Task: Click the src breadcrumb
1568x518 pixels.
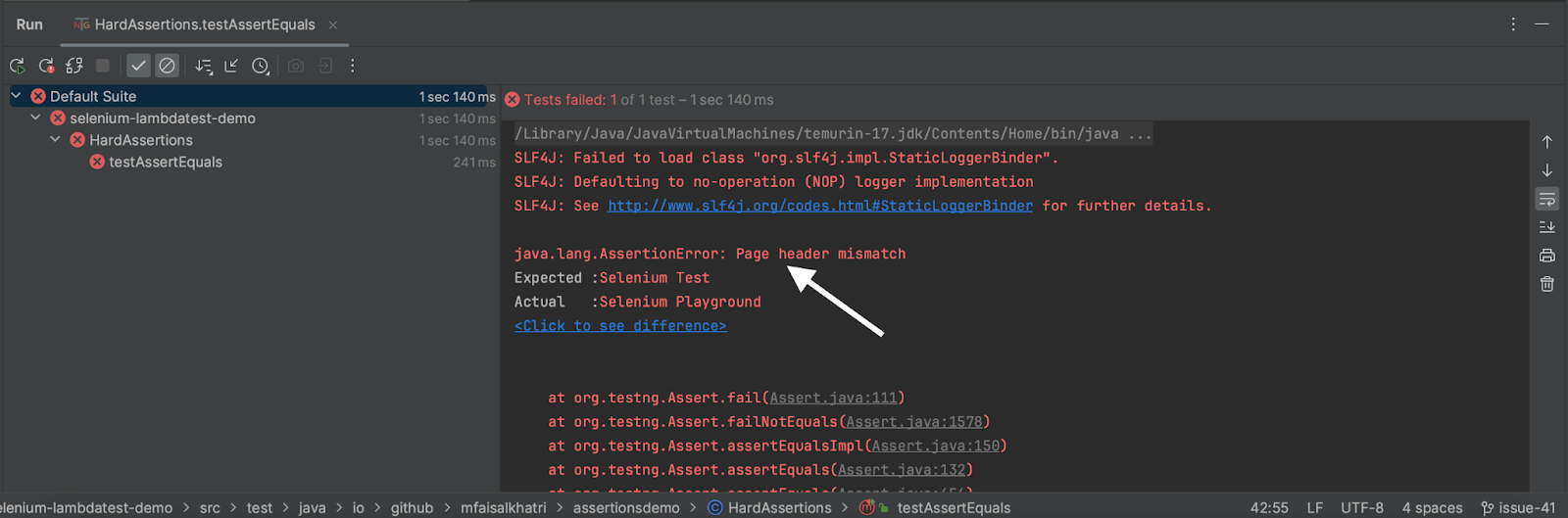Action: [x=210, y=507]
